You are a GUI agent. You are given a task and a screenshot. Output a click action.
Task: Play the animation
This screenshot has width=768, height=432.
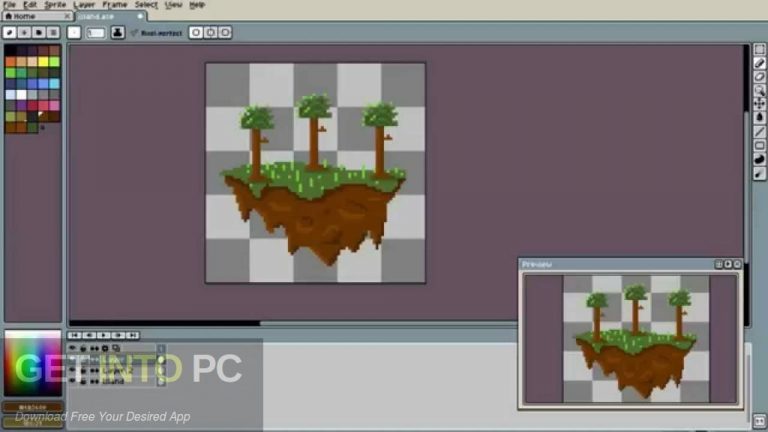[103, 335]
